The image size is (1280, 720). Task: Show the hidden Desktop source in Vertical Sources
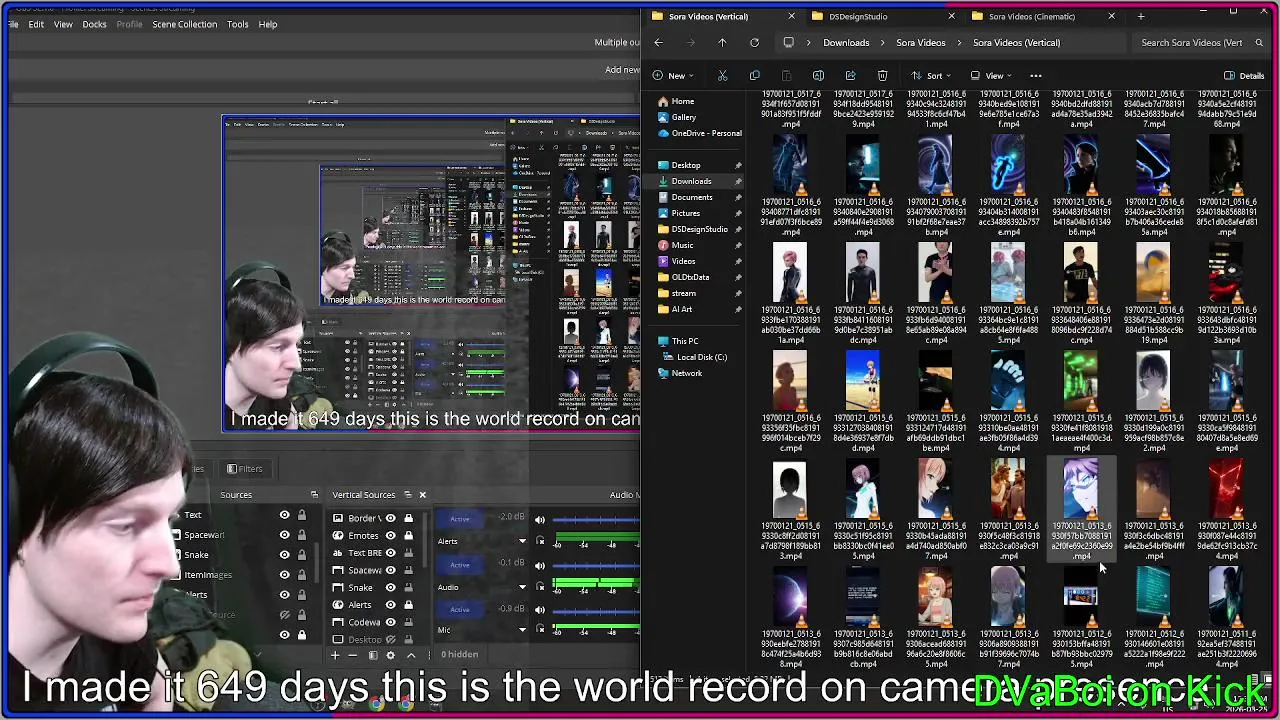[390, 639]
